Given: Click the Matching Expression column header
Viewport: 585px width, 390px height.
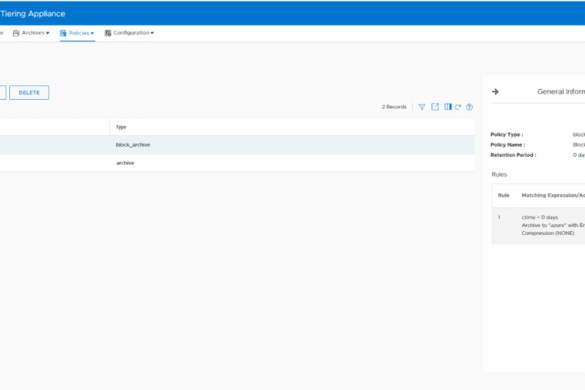Looking at the screenshot, I should [x=553, y=195].
